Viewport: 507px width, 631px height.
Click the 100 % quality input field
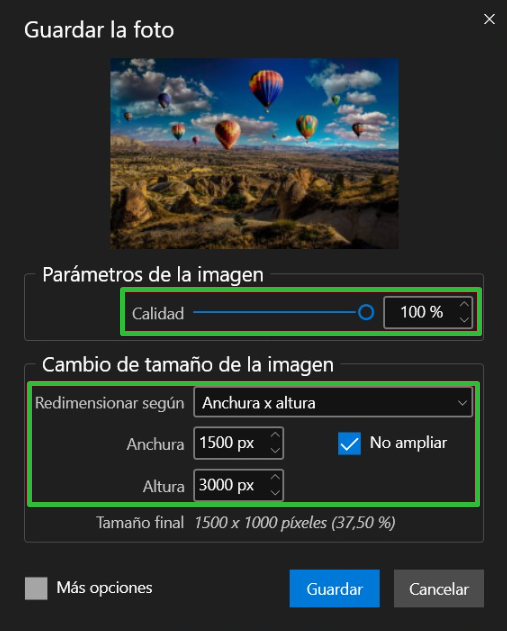(x=428, y=313)
